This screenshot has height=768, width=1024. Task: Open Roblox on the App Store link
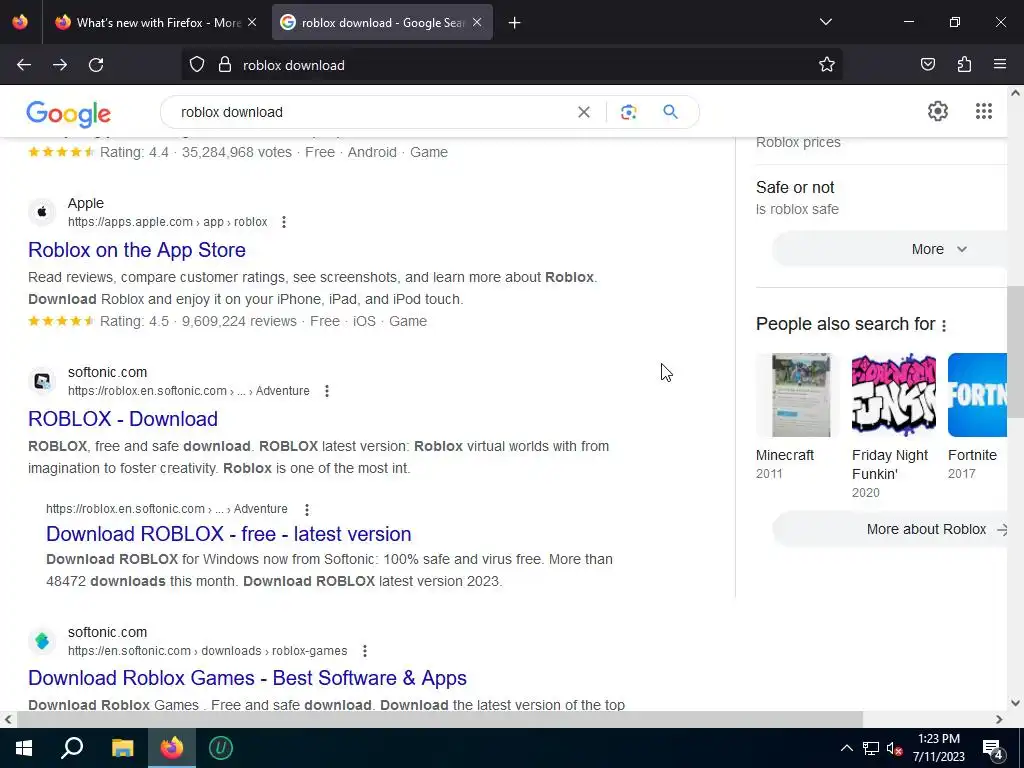click(137, 250)
